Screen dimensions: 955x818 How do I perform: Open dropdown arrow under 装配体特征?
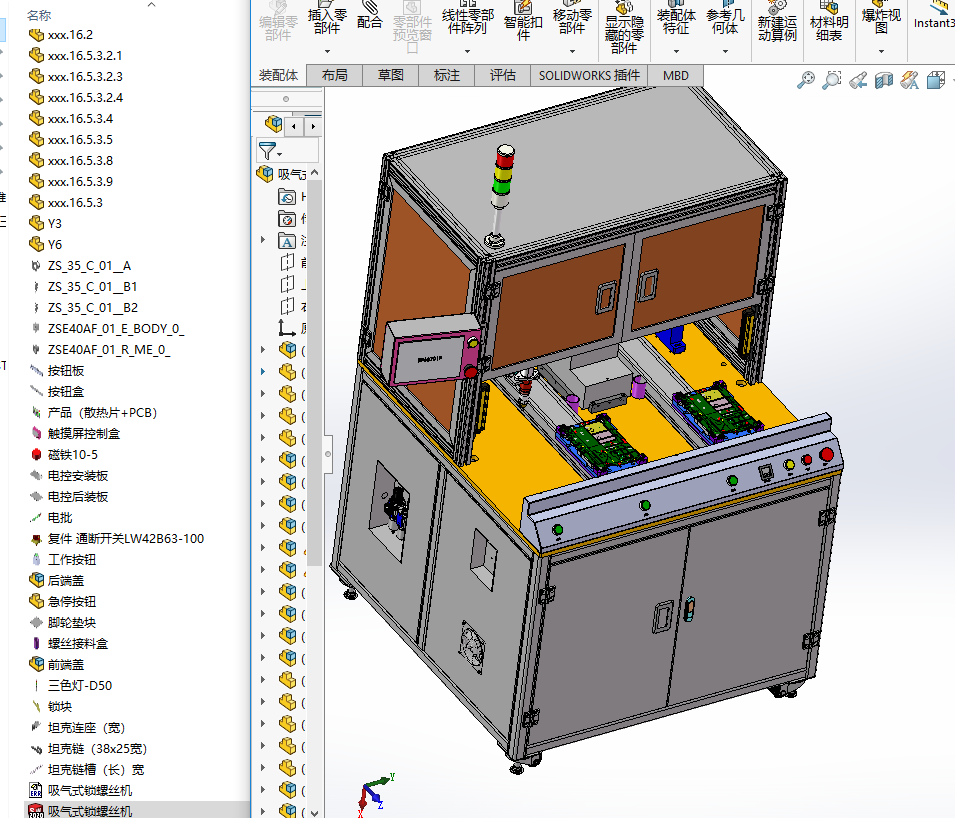pyautogui.click(x=676, y=52)
